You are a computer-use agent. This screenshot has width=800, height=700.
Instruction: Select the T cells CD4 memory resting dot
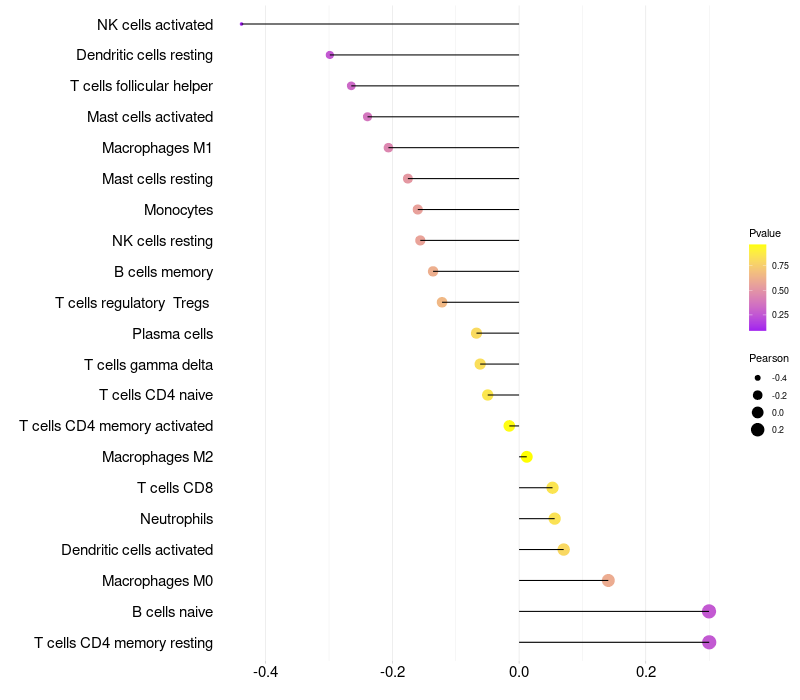pos(709,642)
